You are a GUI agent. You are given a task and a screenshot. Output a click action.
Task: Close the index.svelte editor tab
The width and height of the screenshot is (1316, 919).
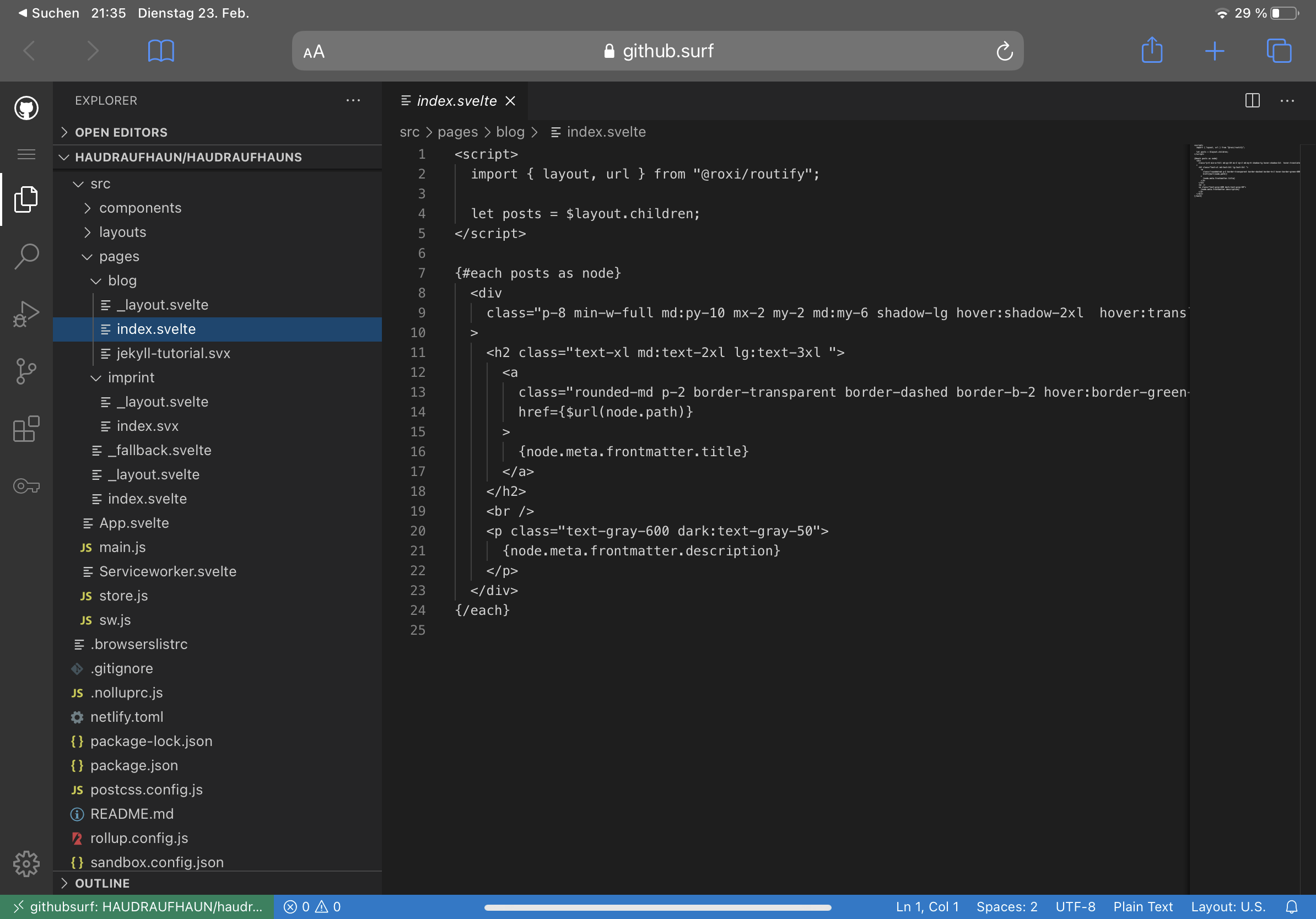coord(510,101)
